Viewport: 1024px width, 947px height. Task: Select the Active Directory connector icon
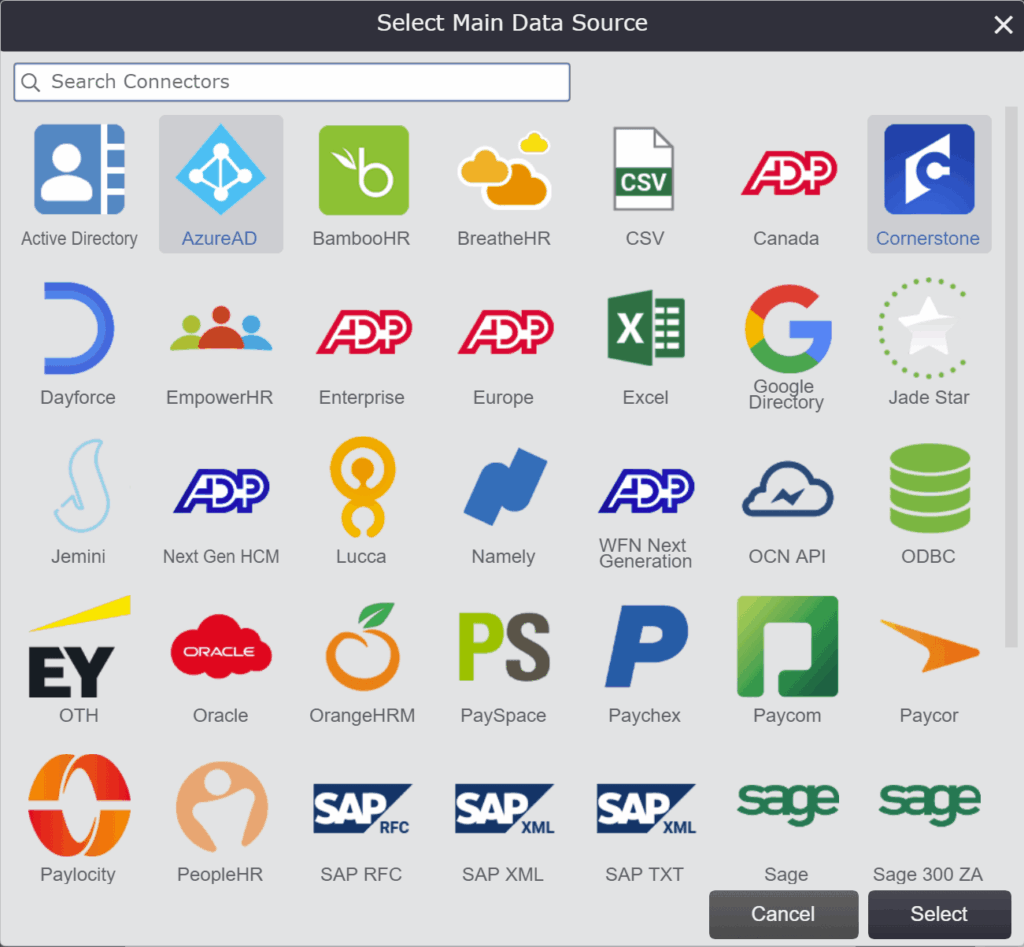coord(79,170)
